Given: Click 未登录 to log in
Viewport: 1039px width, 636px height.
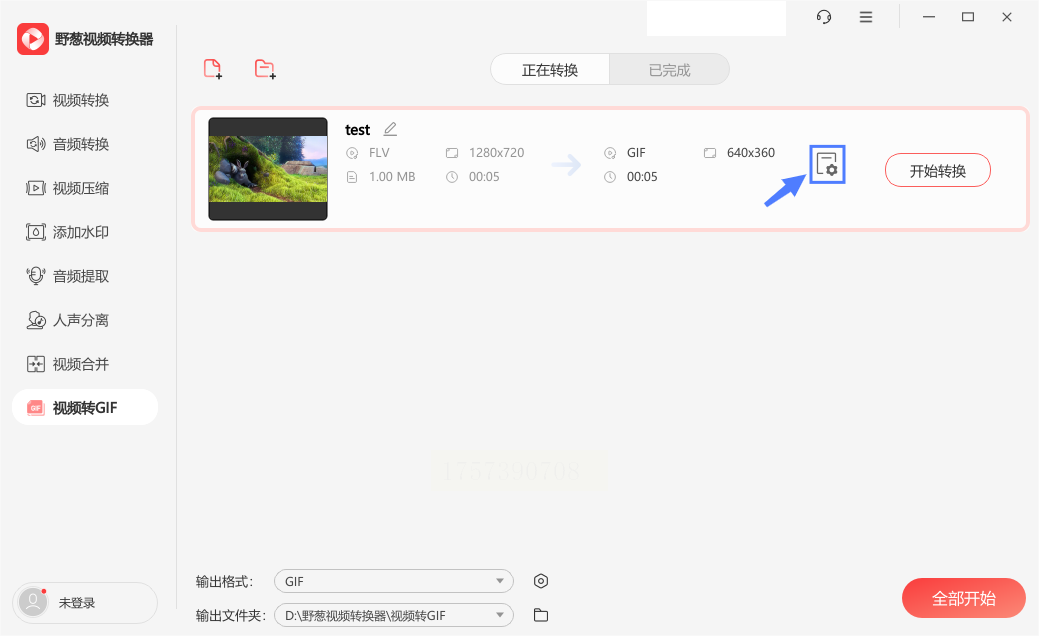Looking at the screenshot, I should [x=77, y=603].
